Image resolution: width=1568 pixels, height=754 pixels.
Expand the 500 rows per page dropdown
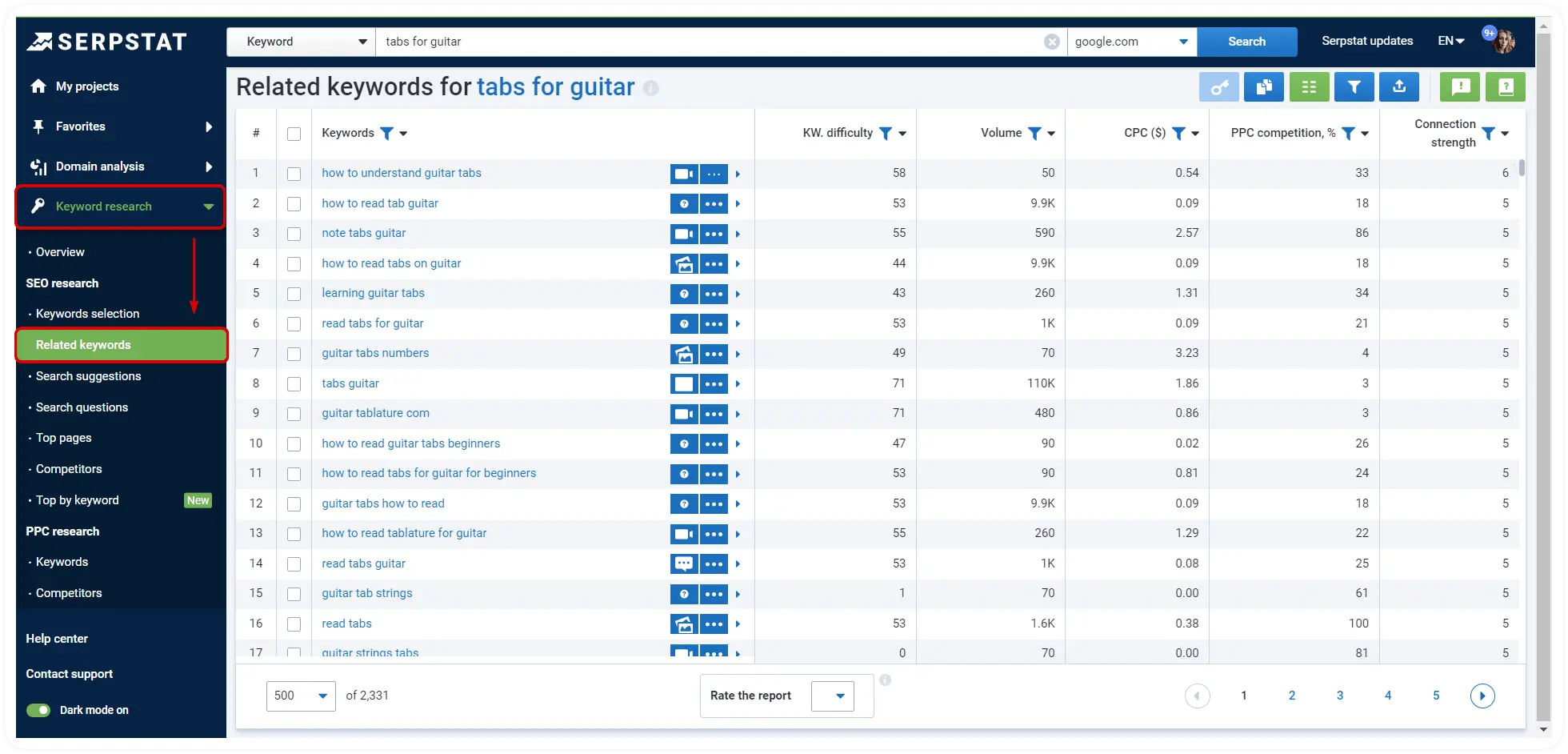click(x=301, y=696)
